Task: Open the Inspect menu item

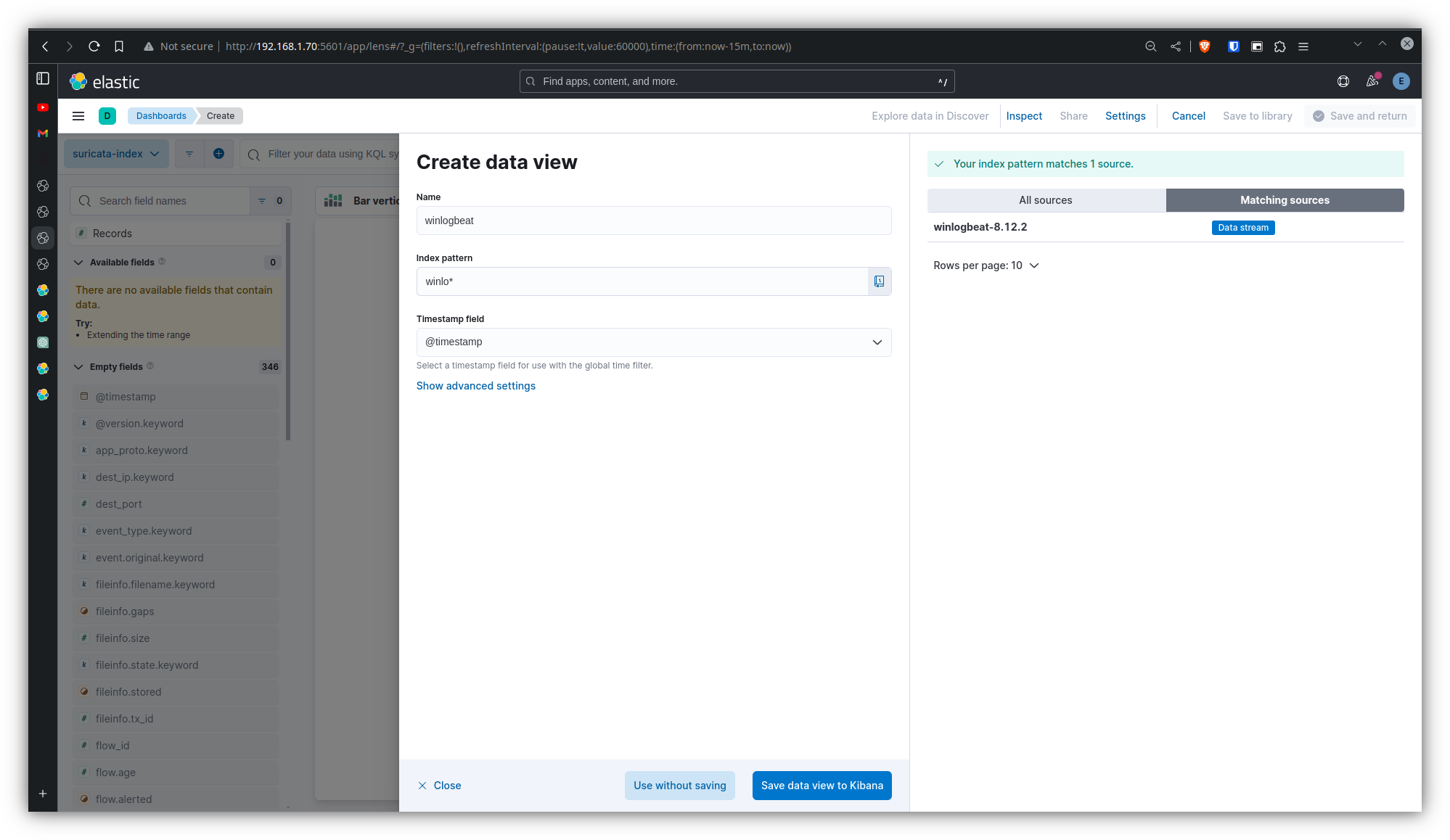Action: point(1023,116)
